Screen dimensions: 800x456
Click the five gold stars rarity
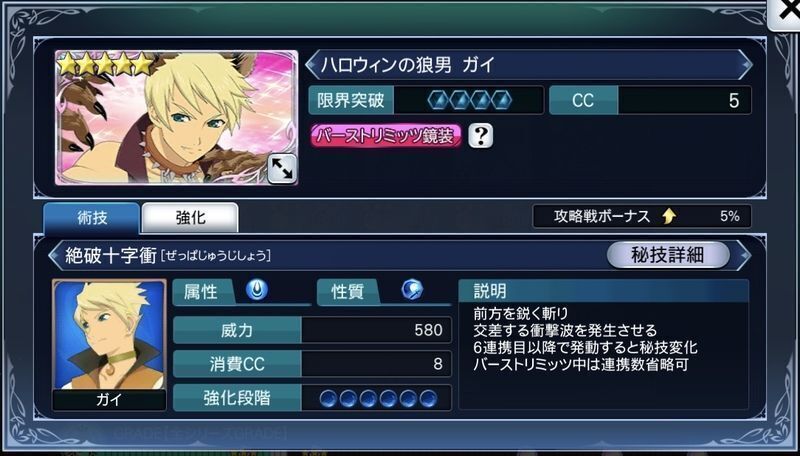click(106, 64)
